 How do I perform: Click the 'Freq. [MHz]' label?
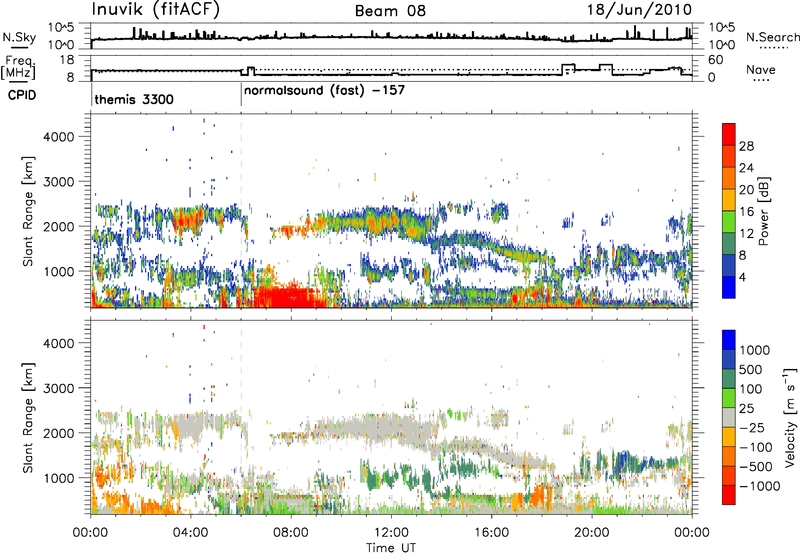pos(19,67)
